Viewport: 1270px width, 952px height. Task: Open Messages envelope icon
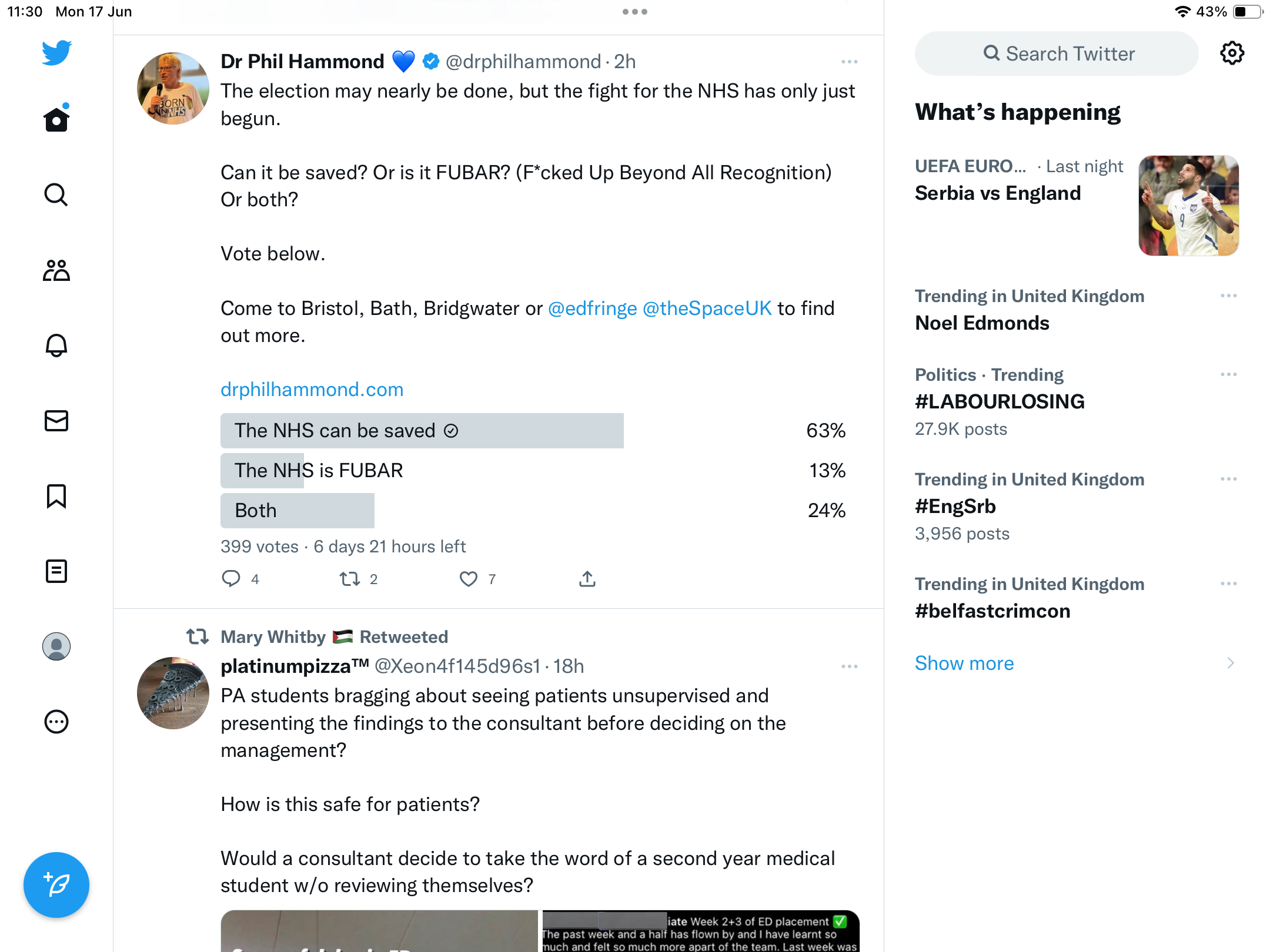point(56,421)
